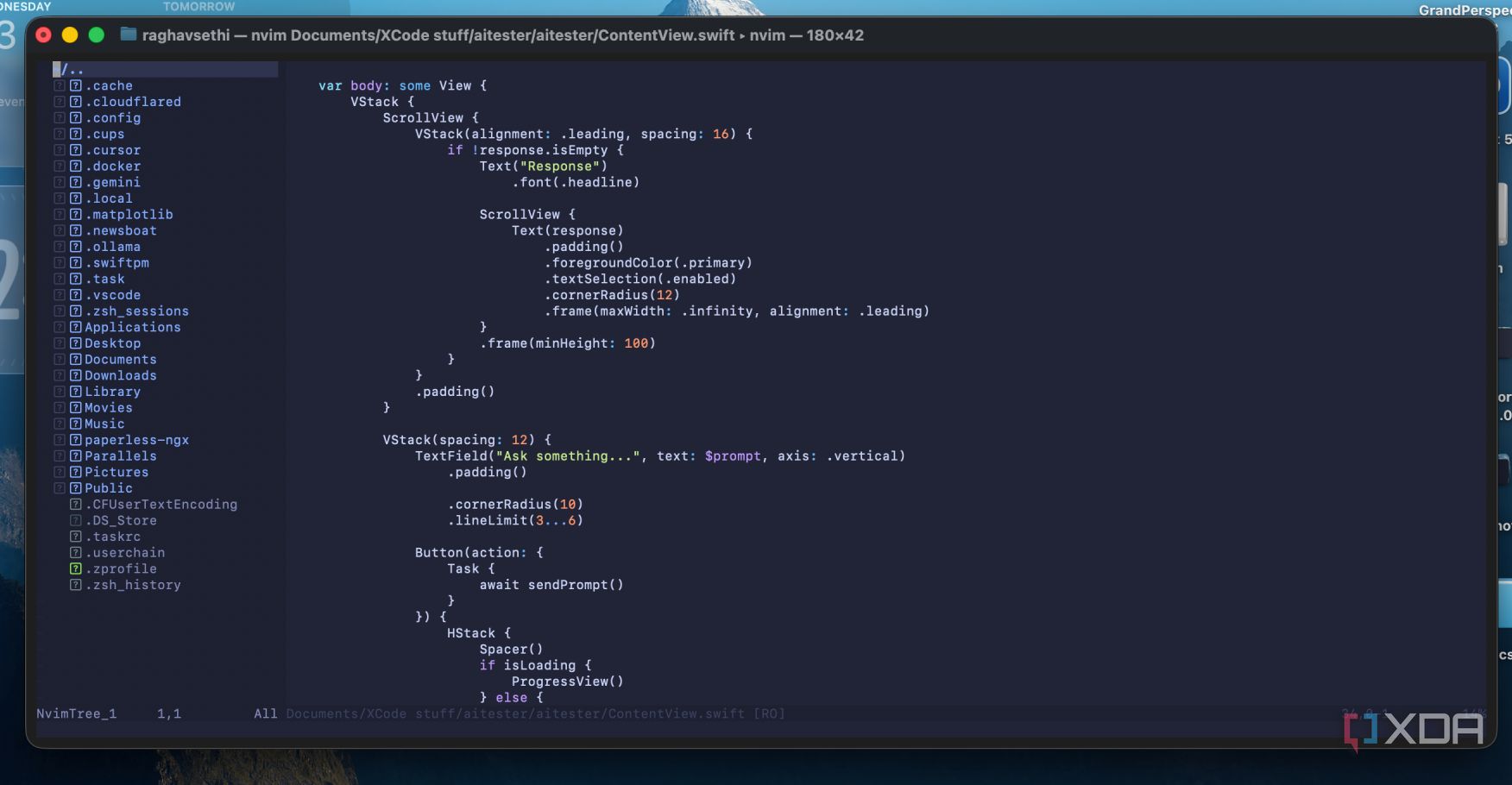Click the file icon beside .zsh_history

76,585
